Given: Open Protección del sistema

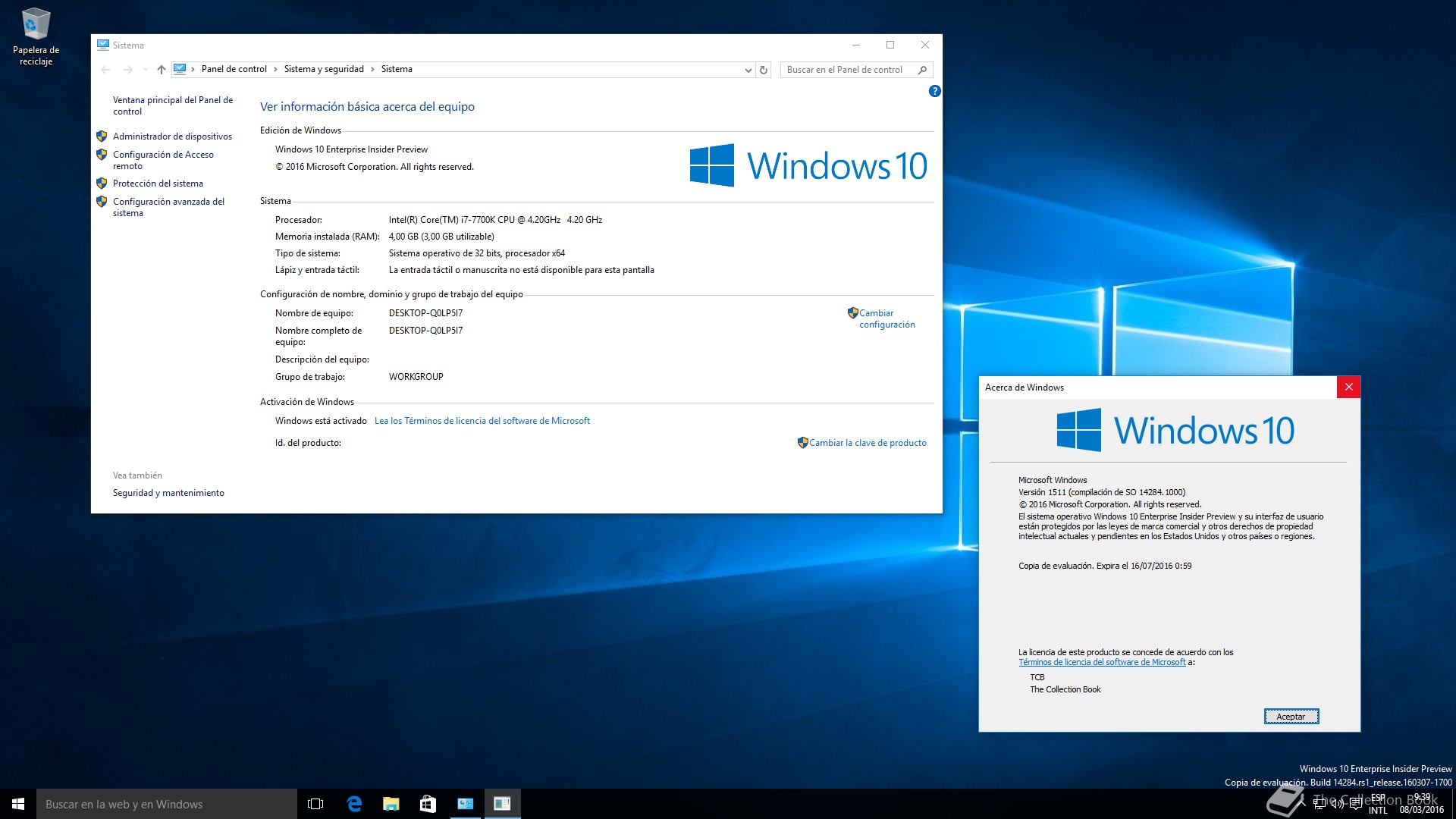Looking at the screenshot, I should (158, 184).
